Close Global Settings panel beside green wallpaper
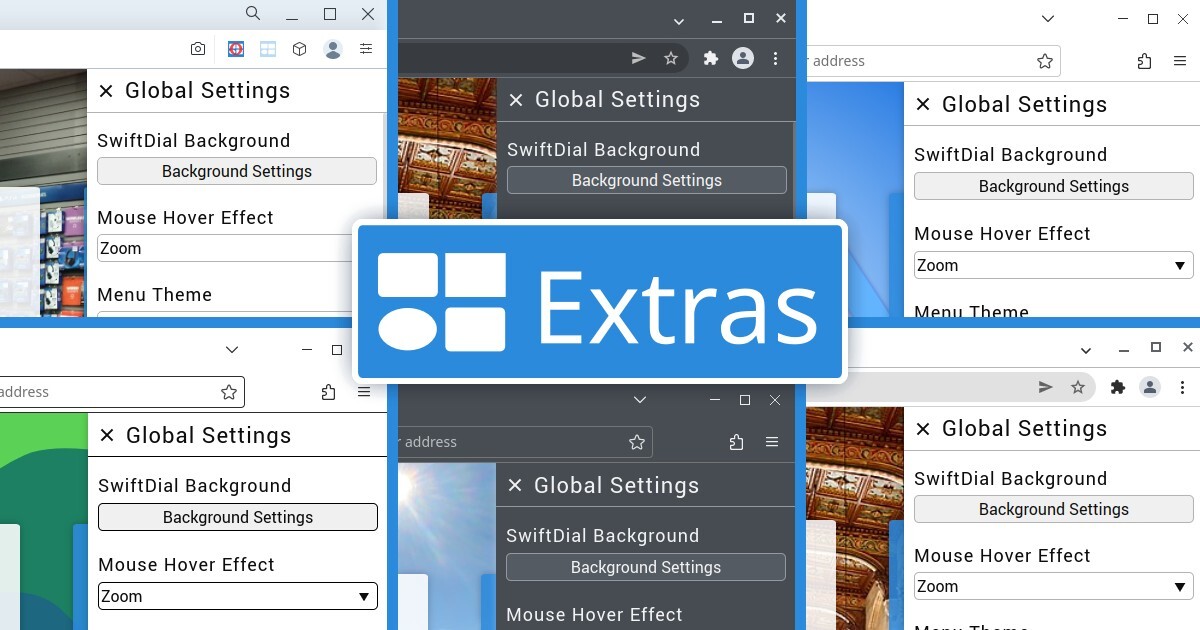 tap(107, 435)
